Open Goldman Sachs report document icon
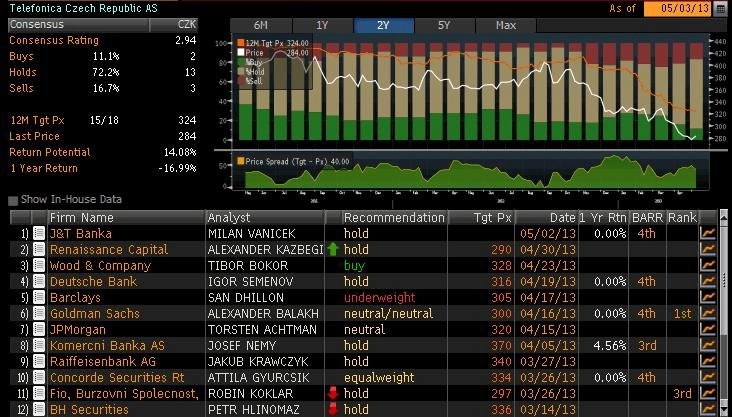The width and height of the screenshot is (732, 417). coord(39,313)
